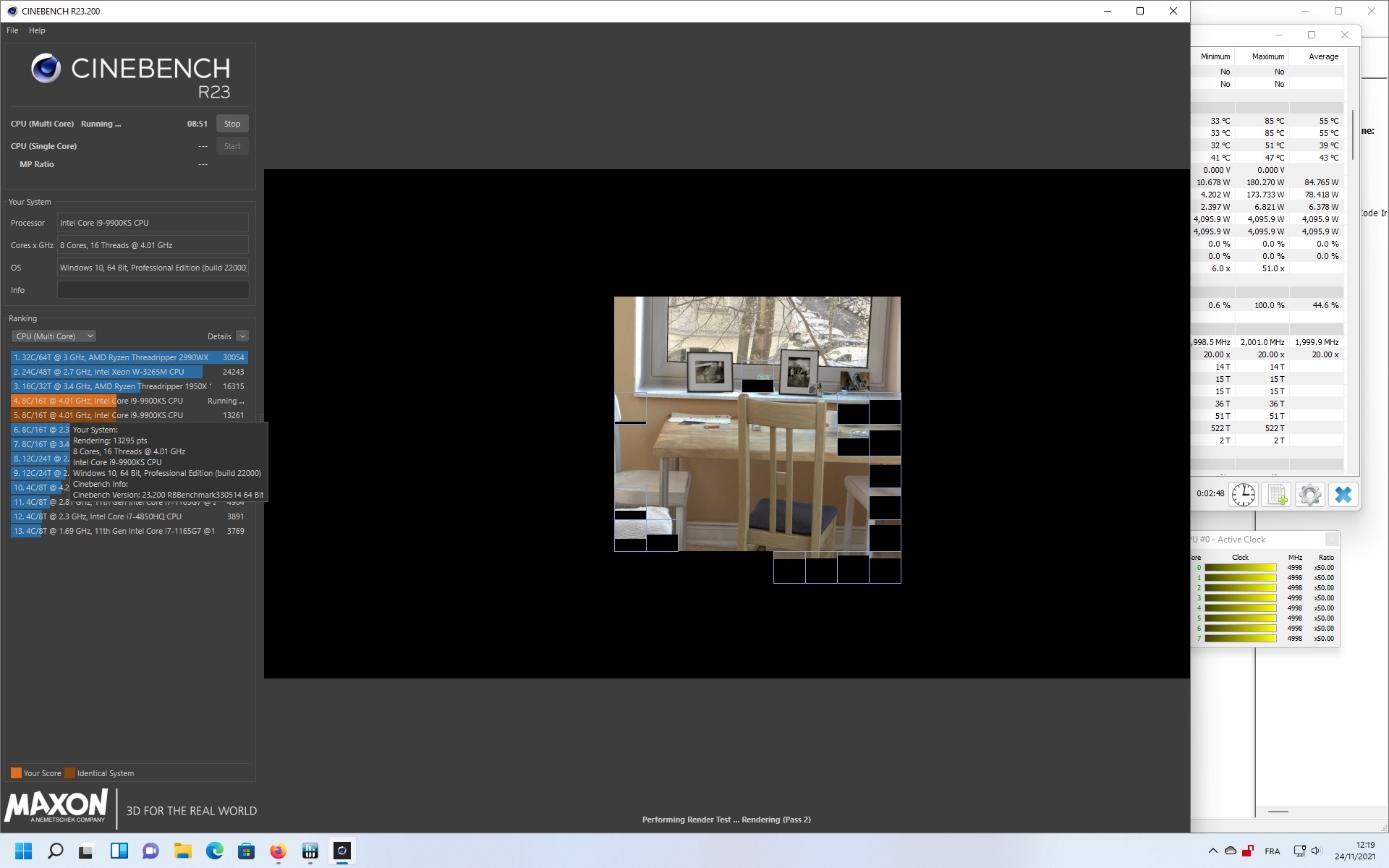Open the HWiNFO taskbar icon

pos(310,851)
